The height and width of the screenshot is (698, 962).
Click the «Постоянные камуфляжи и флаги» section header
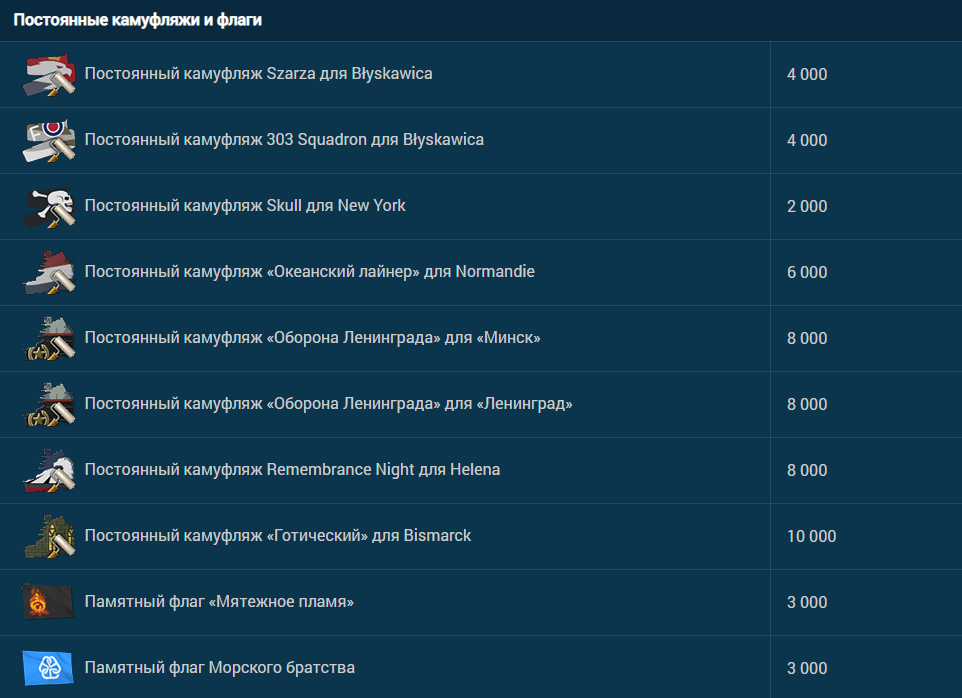pos(138,20)
